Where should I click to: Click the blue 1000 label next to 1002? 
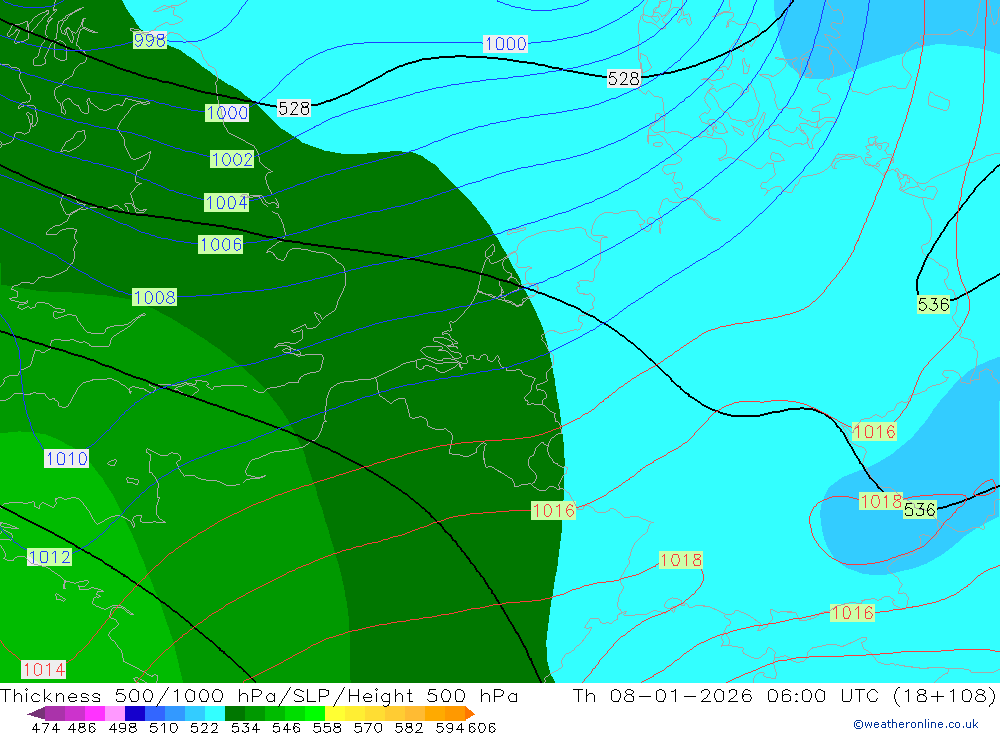coord(227,113)
